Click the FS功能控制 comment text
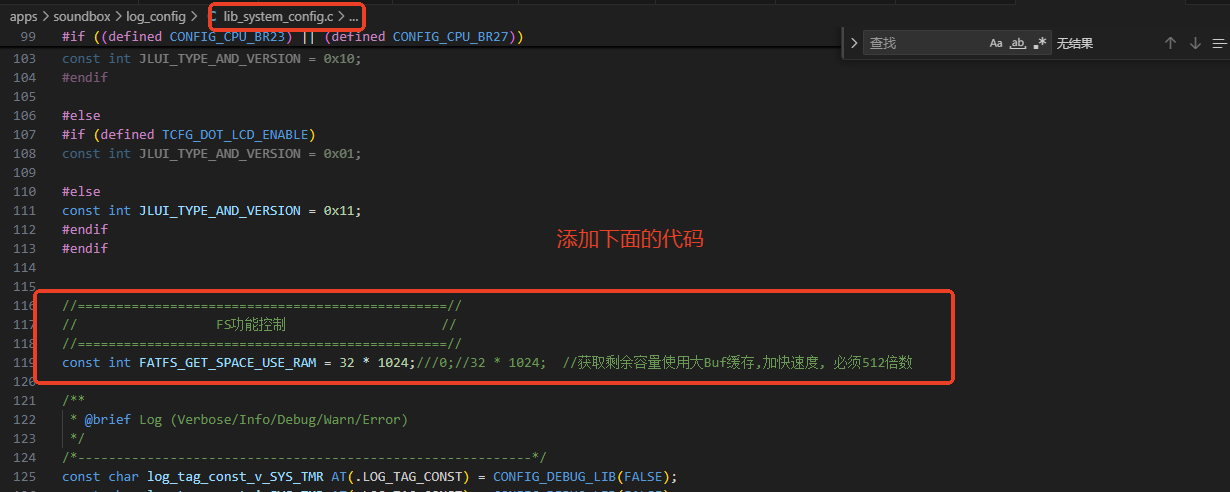Viewport: 1230px width, 492px height. [x=251, y=324]
